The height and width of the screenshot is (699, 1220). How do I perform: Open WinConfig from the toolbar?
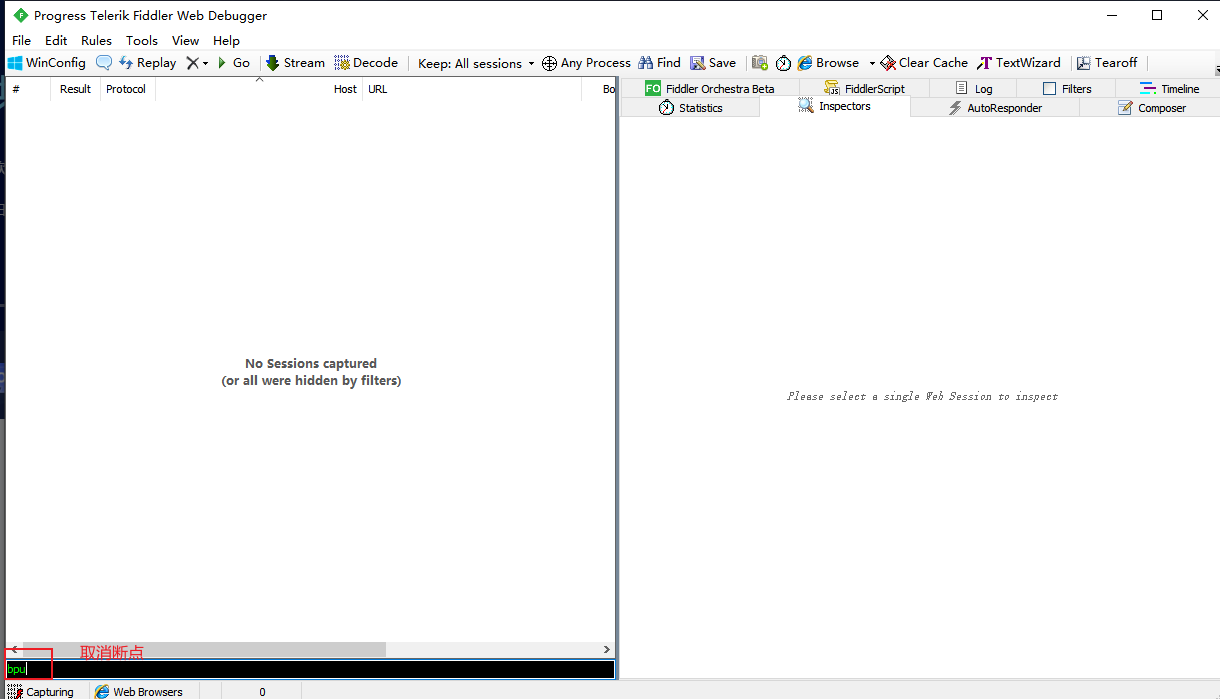47,63
